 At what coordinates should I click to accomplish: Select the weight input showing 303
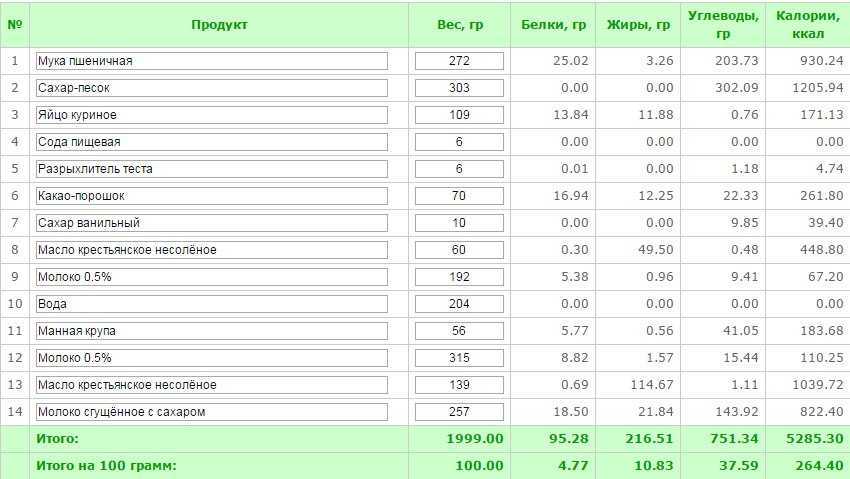(459, 88)
